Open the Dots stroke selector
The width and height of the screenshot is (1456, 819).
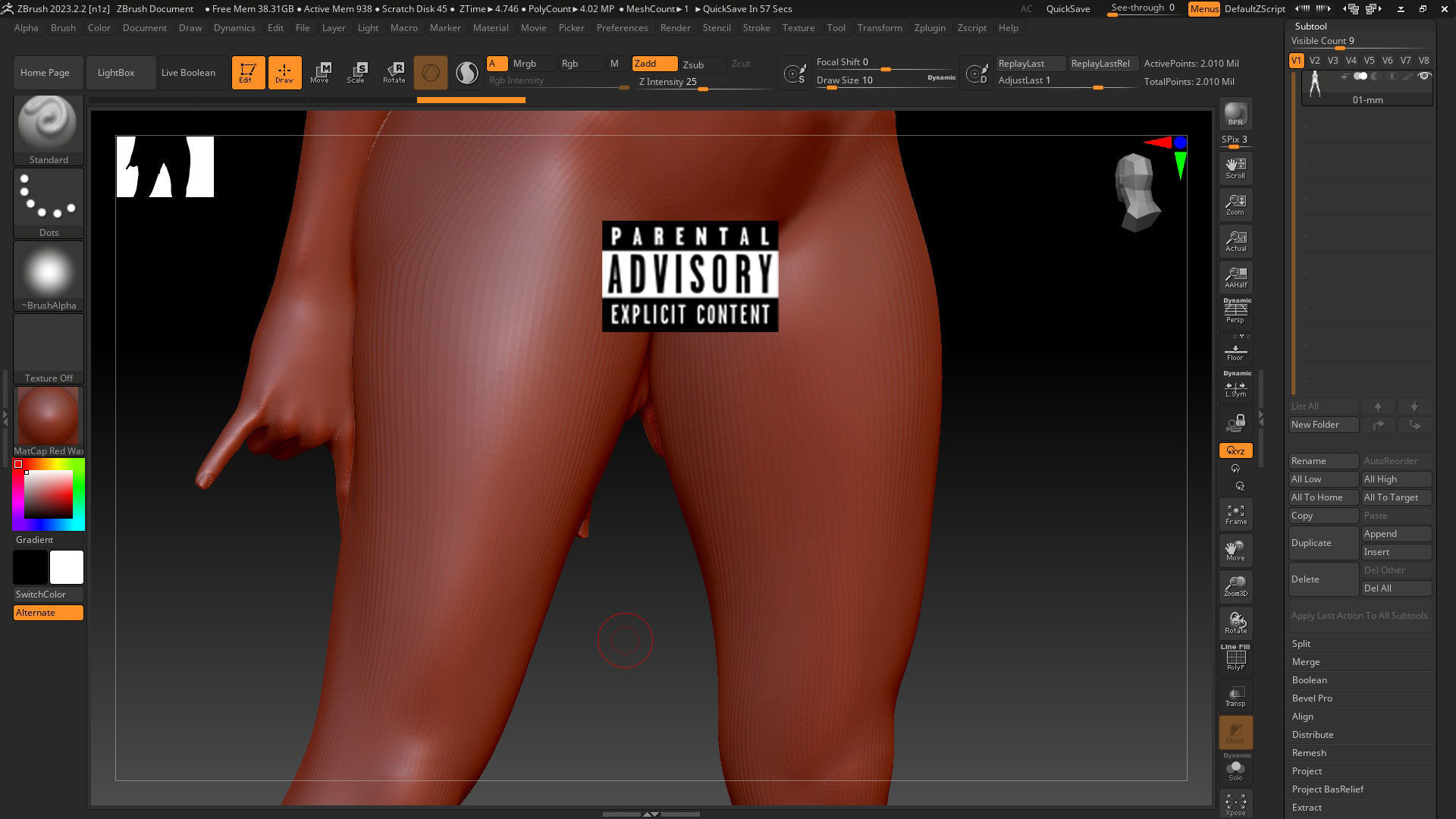pyautogui.click(x=49, y=202)
